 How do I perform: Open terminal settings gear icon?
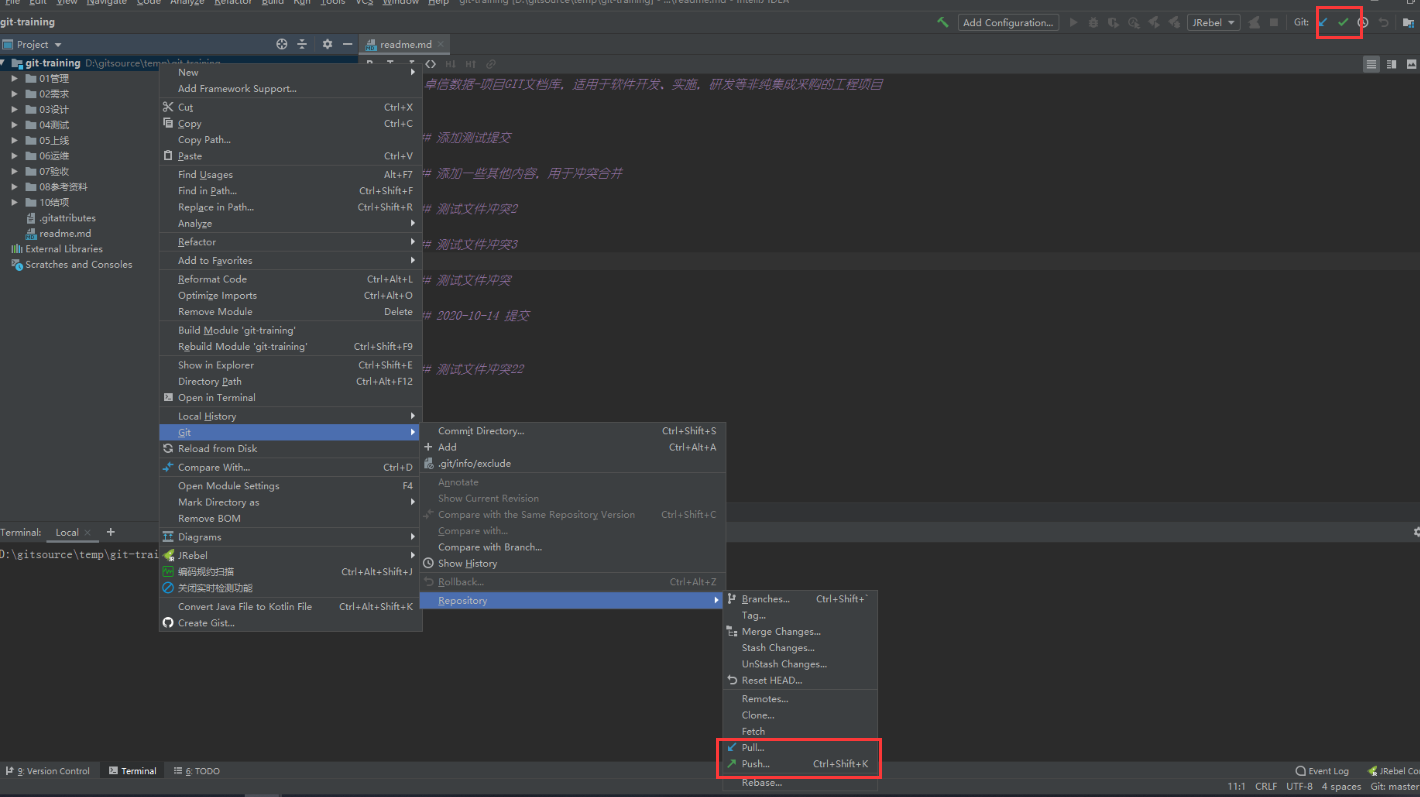[x=1416, y=532]
